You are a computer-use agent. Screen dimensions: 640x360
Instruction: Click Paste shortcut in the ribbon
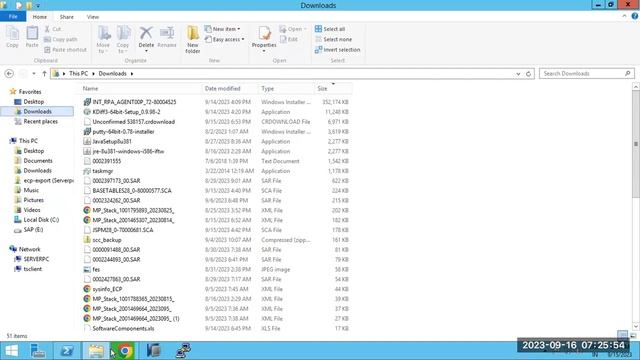coord(65,50)
